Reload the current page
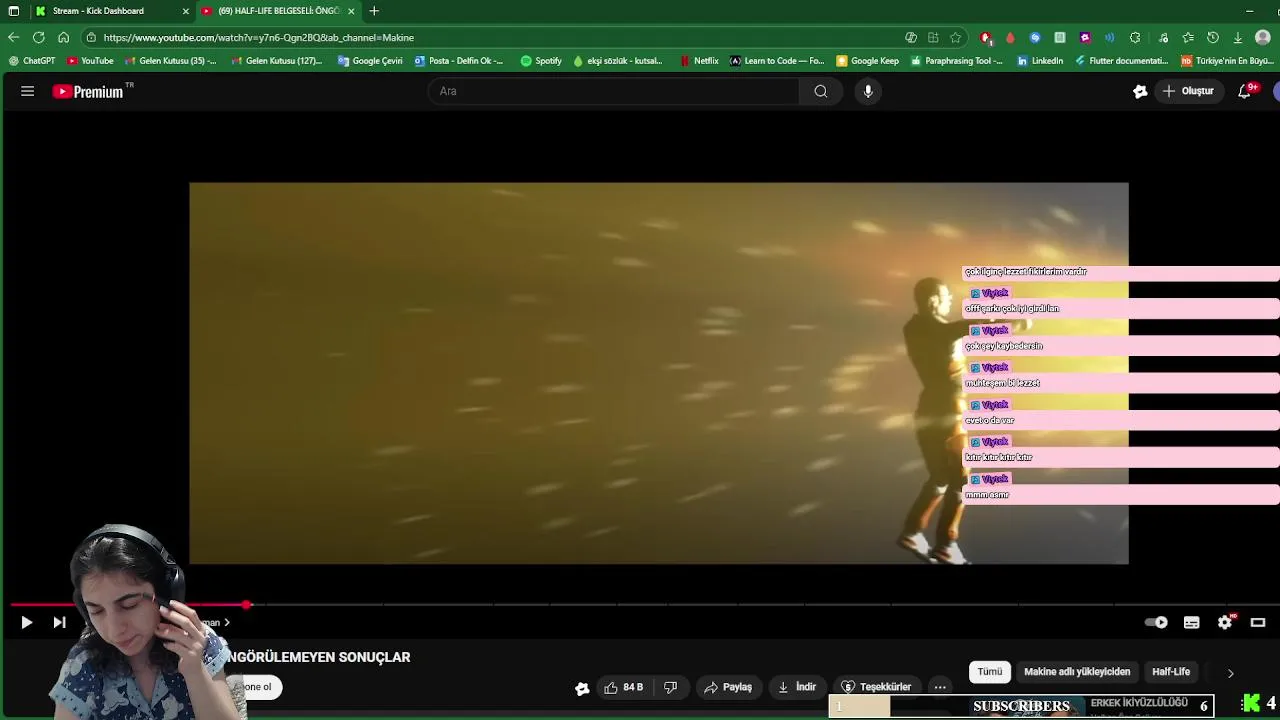This screenshot has height=720, width=1280. (38, 37)
